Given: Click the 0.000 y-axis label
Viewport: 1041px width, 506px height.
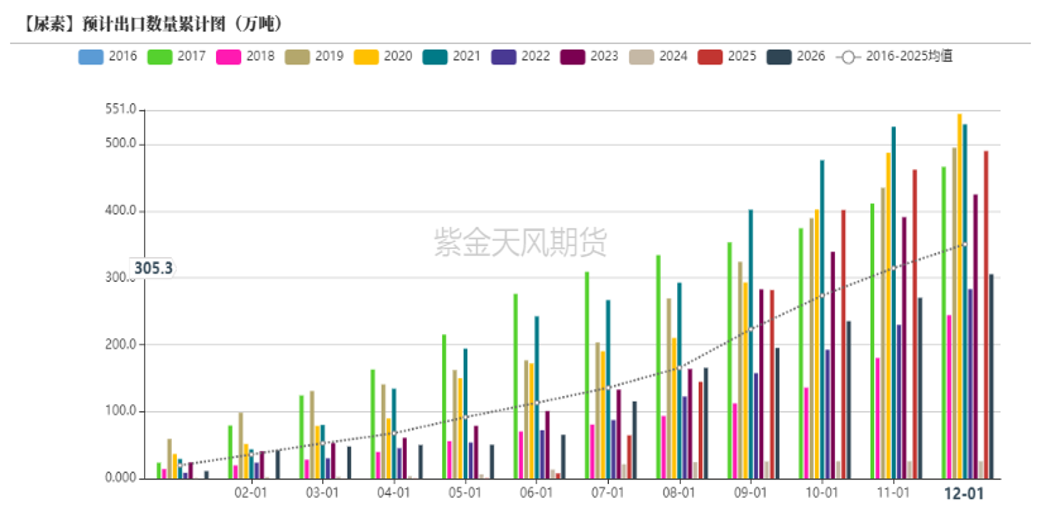Looking at the screenshot, I should 121,478.
